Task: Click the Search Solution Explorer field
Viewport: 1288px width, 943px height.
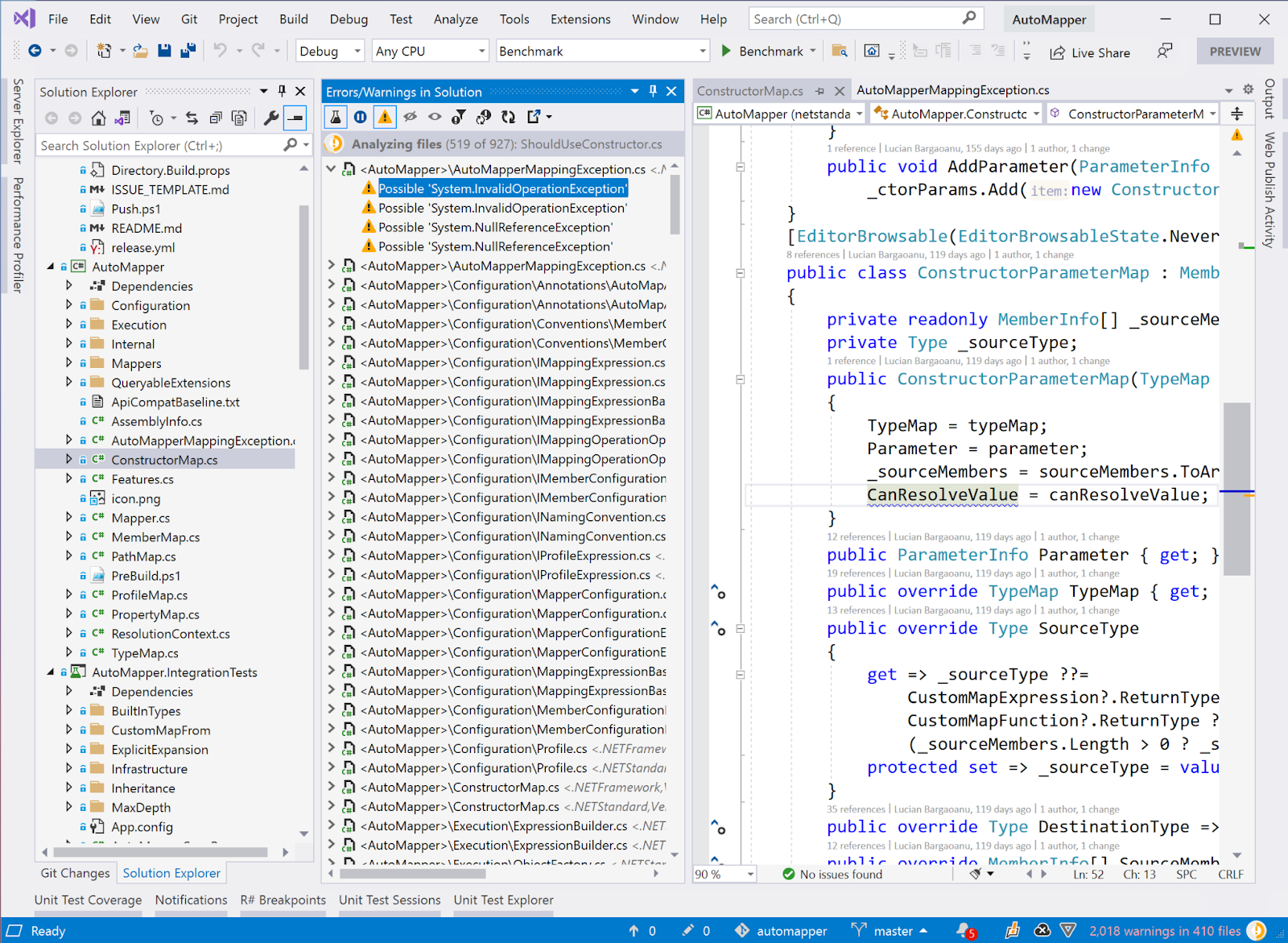Action: click(161, 145)
